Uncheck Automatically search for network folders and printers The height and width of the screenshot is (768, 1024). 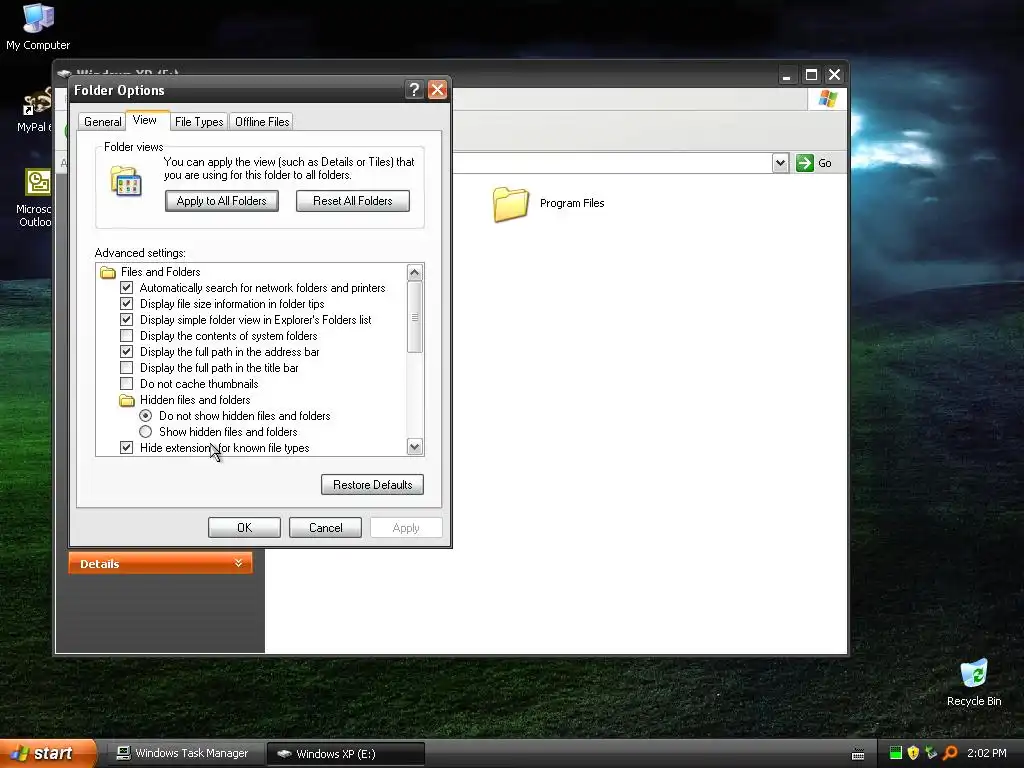127,288
